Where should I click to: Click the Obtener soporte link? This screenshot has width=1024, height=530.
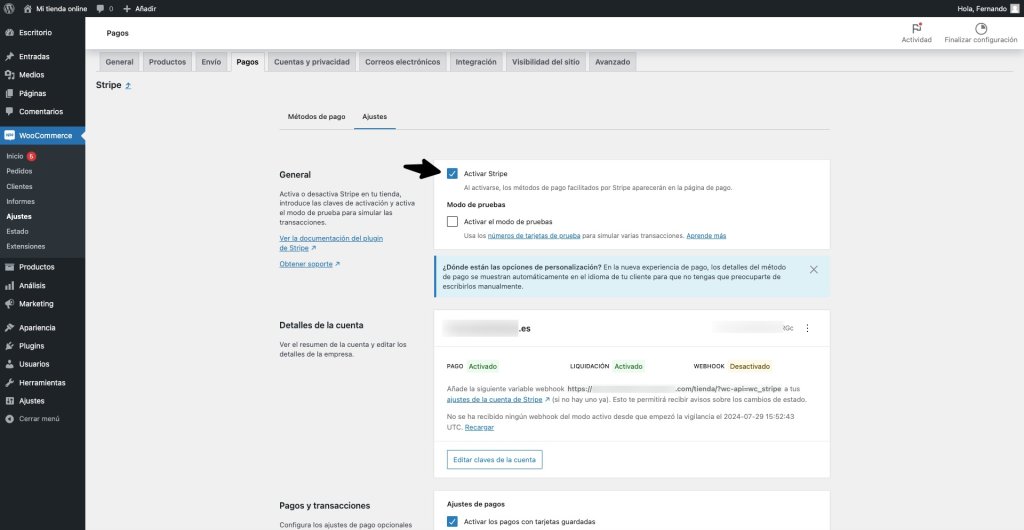[x=310, y=264]
